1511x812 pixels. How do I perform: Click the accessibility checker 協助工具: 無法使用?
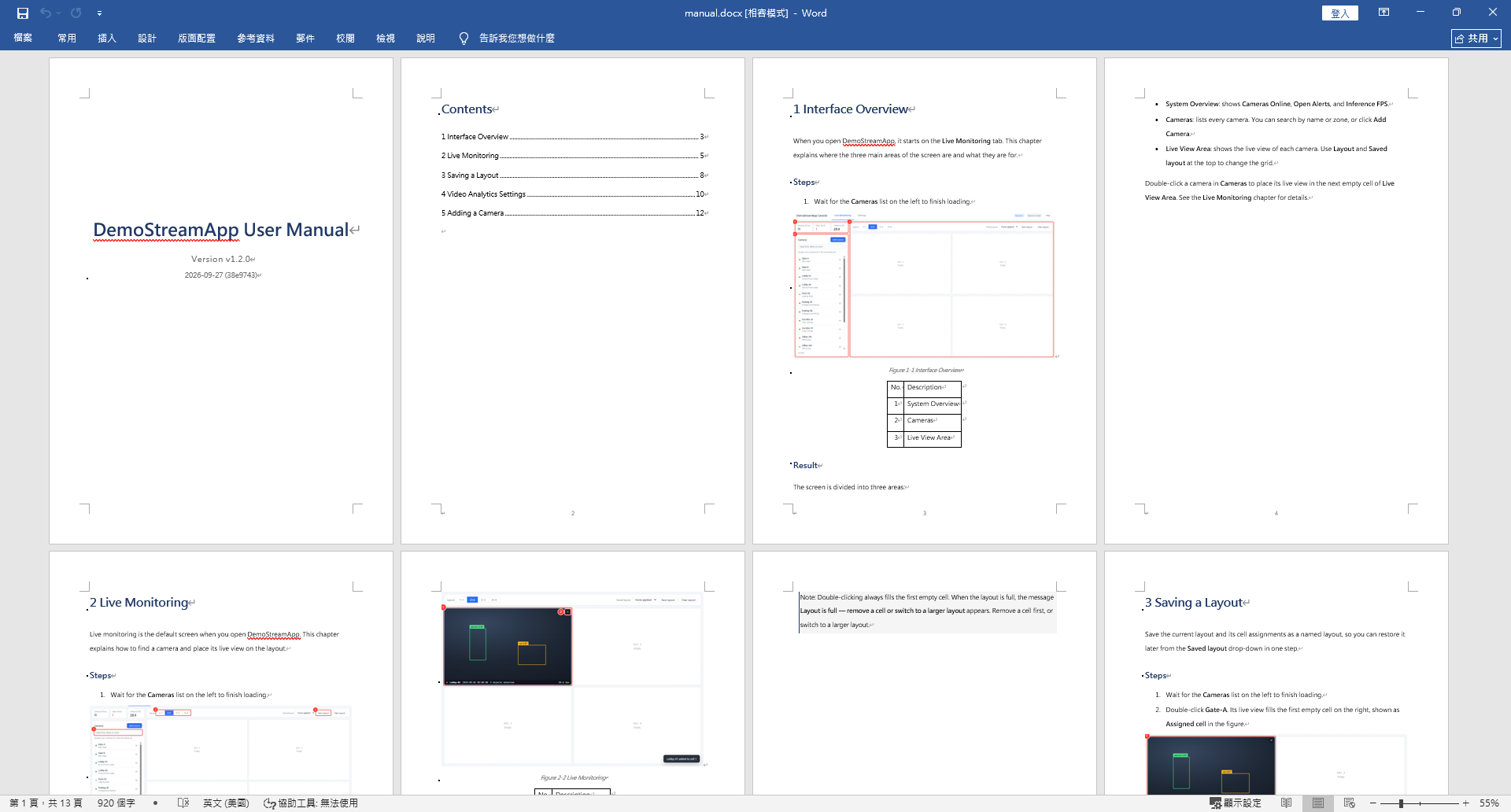(311, 803)
